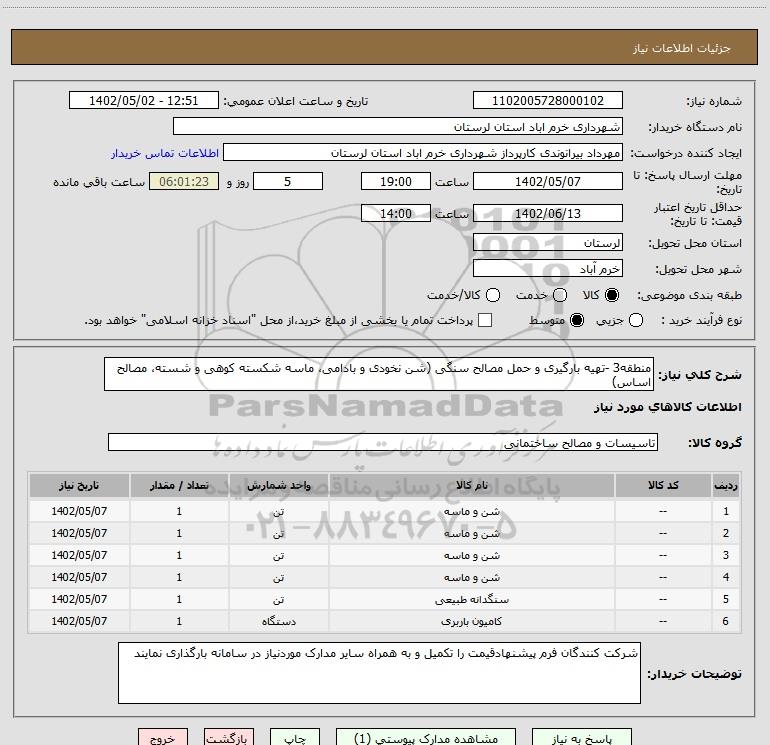Screen dimensions: 770x745
Task: Choose the جزیی purchase type radio
Action: [636, 320]
